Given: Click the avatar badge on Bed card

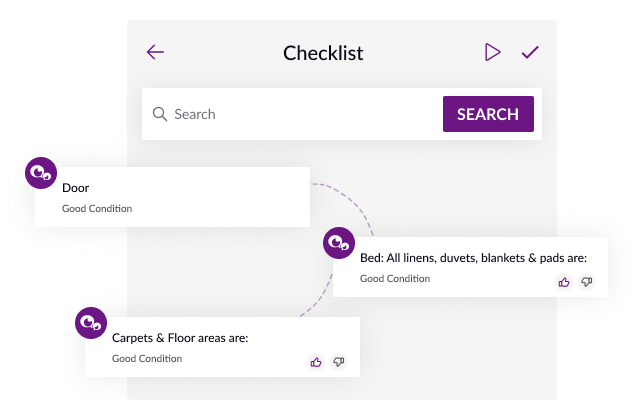Looking at the screenshot, I should [340, 243].
